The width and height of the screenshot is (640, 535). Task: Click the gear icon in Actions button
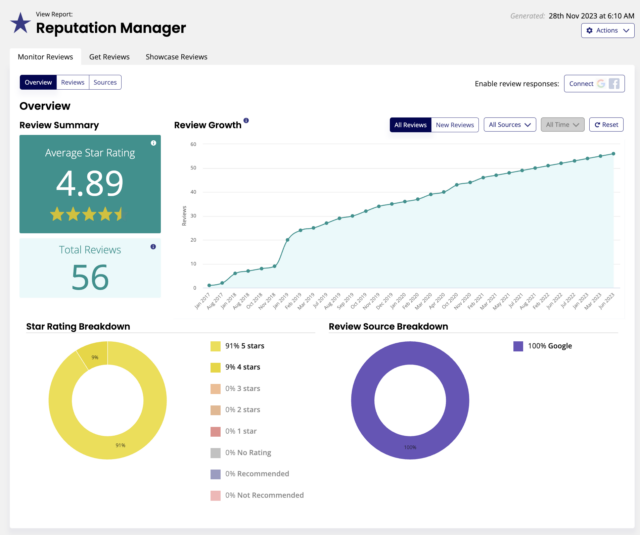[588, 31]
